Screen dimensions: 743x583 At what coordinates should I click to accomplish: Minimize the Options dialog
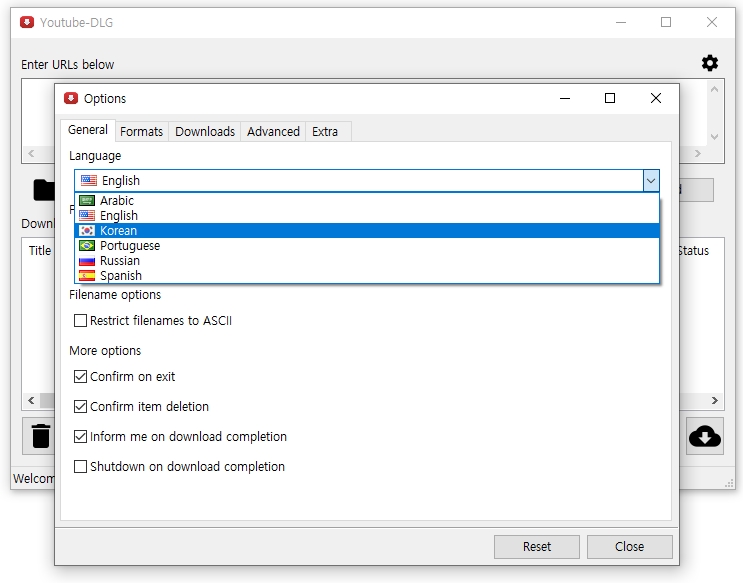(x=565, y=98)
